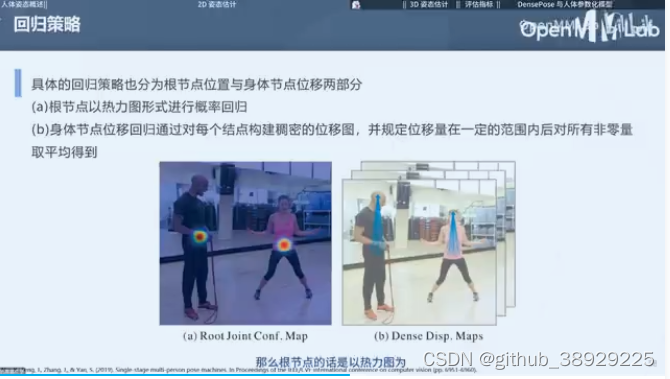Screen dimensions: 670x379
Task: Jump to the 3D 姿态估计 section
Action: (x=429, y=4)
